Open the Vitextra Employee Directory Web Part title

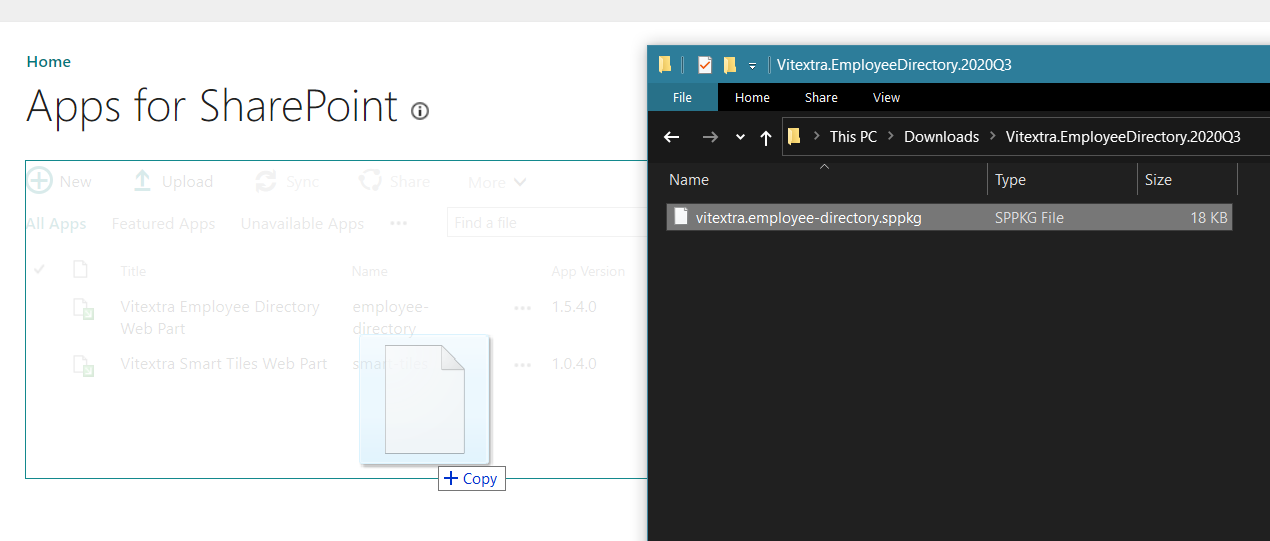click(x=220, y=318)
